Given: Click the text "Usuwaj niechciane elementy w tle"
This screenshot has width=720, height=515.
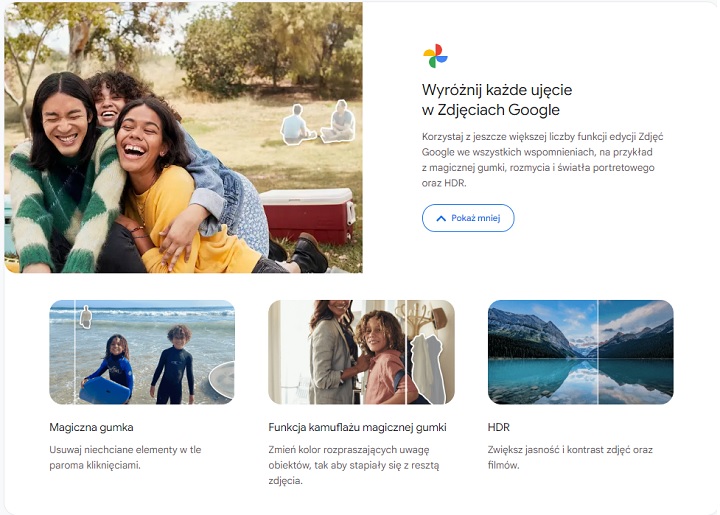Looking at the screenshot, I should pyautogui.click(x=125, y=450).
